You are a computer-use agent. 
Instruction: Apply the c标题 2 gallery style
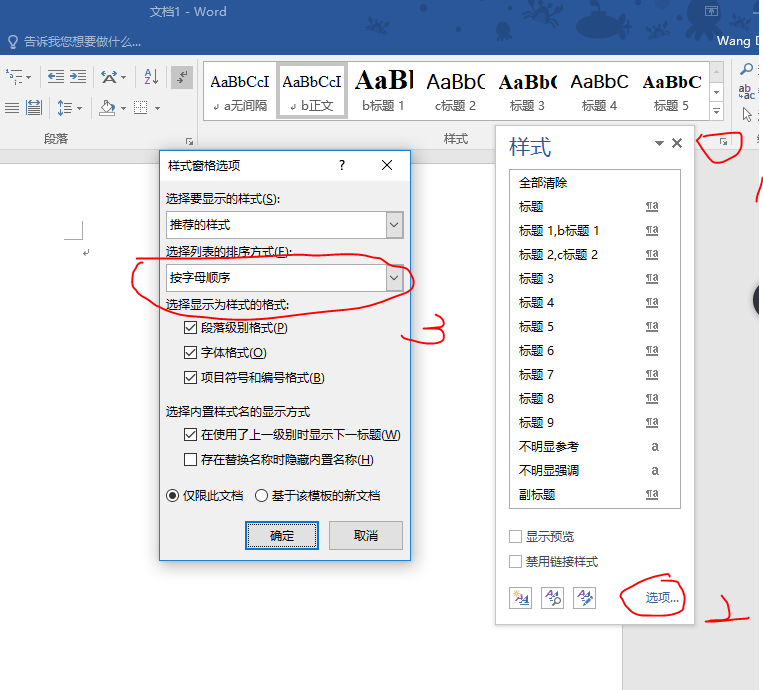455,91
